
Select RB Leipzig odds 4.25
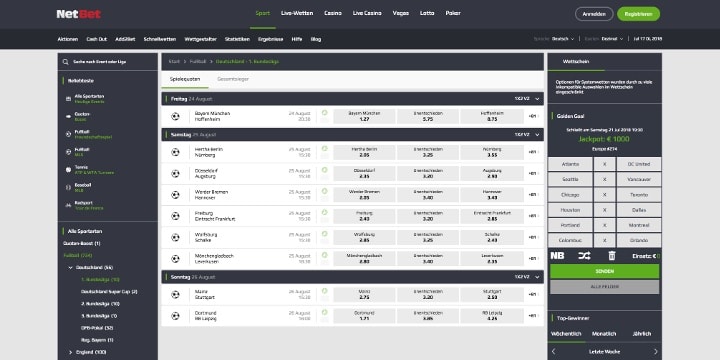click(x=492, y=316)
